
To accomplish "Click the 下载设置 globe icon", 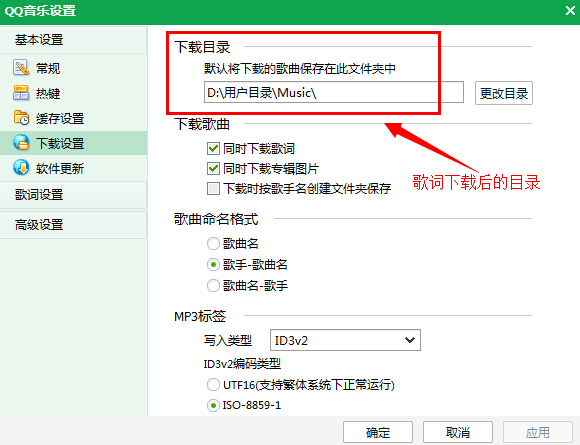I will tap(21, 143).
